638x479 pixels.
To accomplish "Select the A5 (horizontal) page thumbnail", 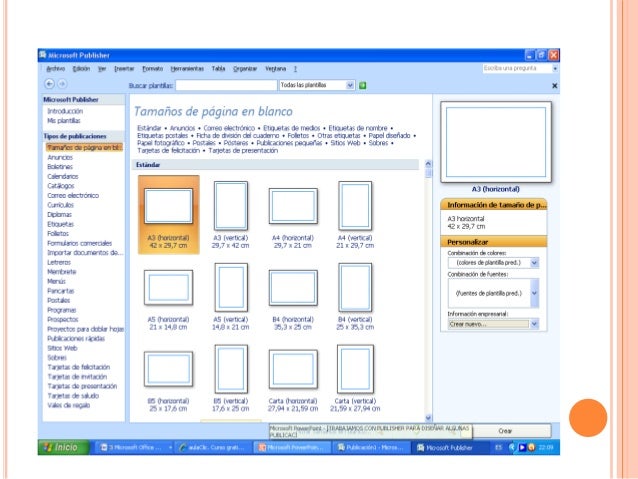I will pyautogui.click(x=168, y=287).
